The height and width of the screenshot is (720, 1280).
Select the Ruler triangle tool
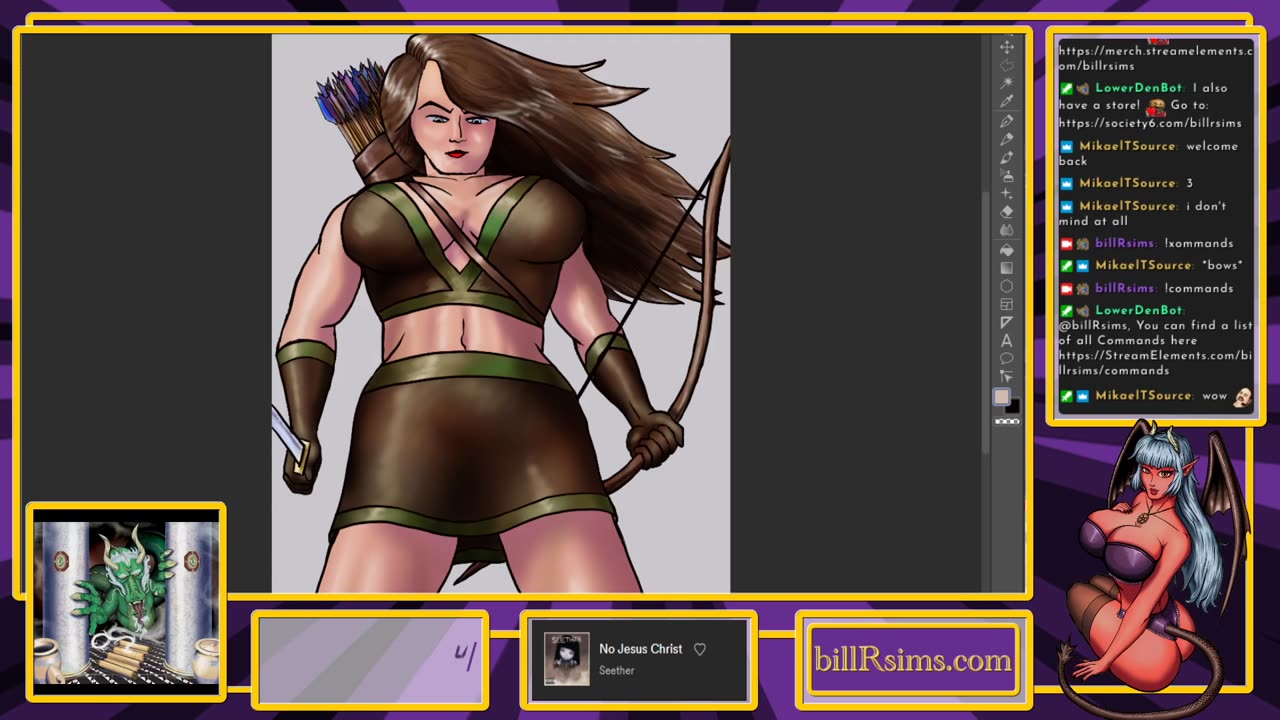1007,322
